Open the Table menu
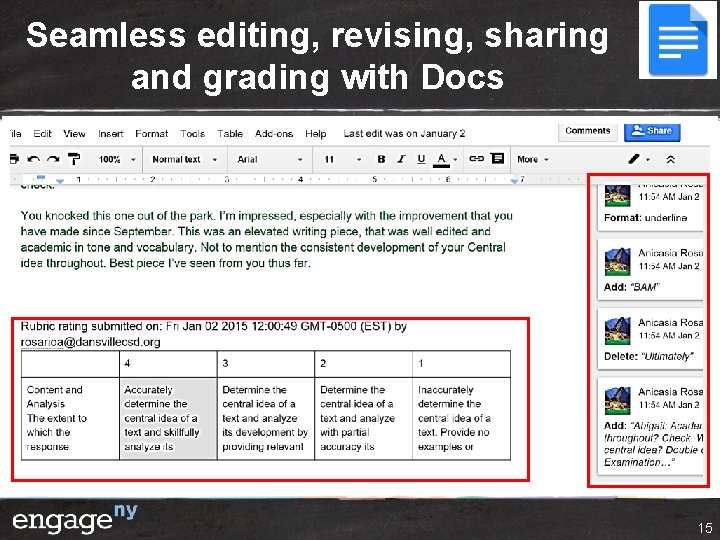This screenshot has width=720, height=540. coord(230,134)
